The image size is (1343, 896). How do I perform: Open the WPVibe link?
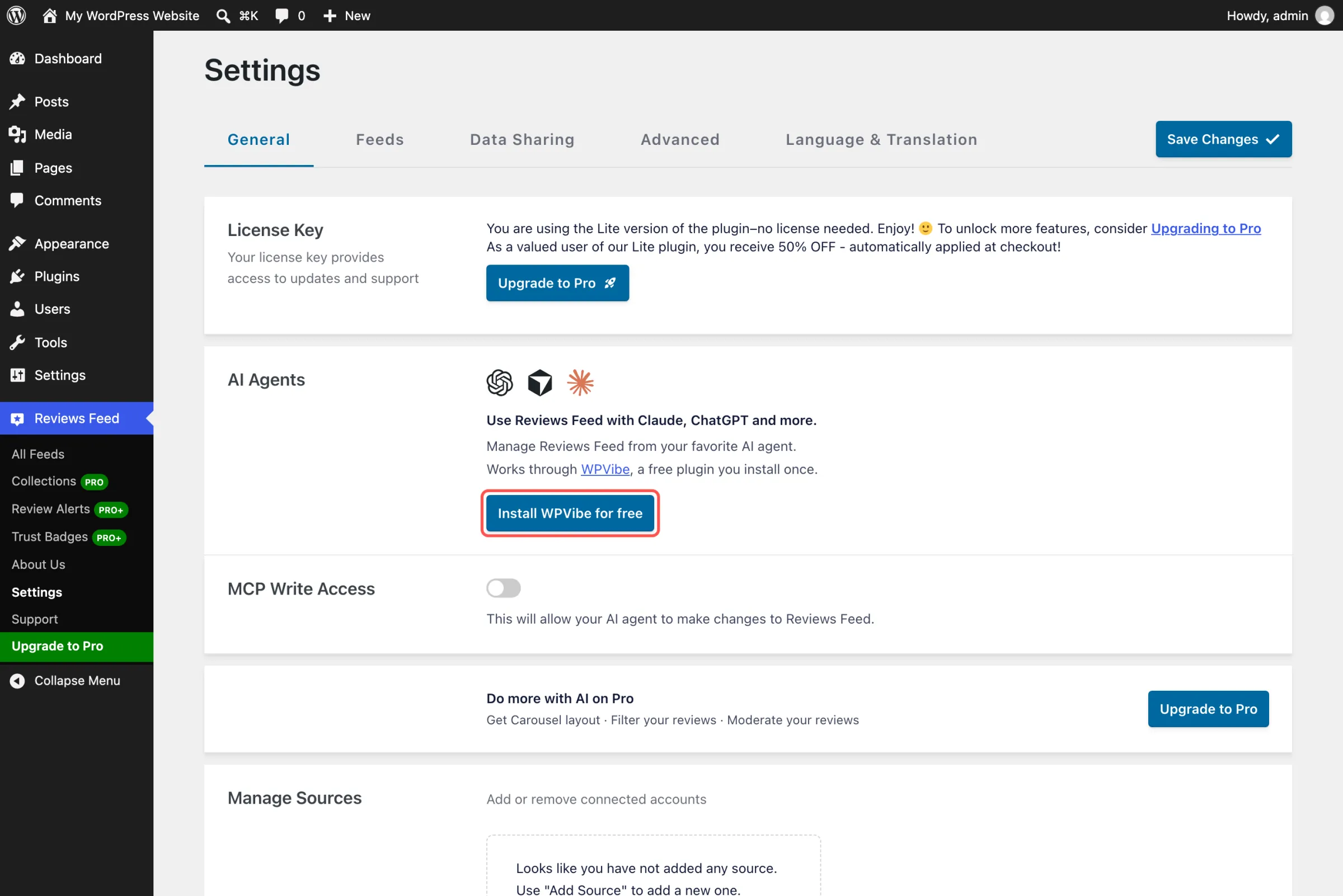605,469
